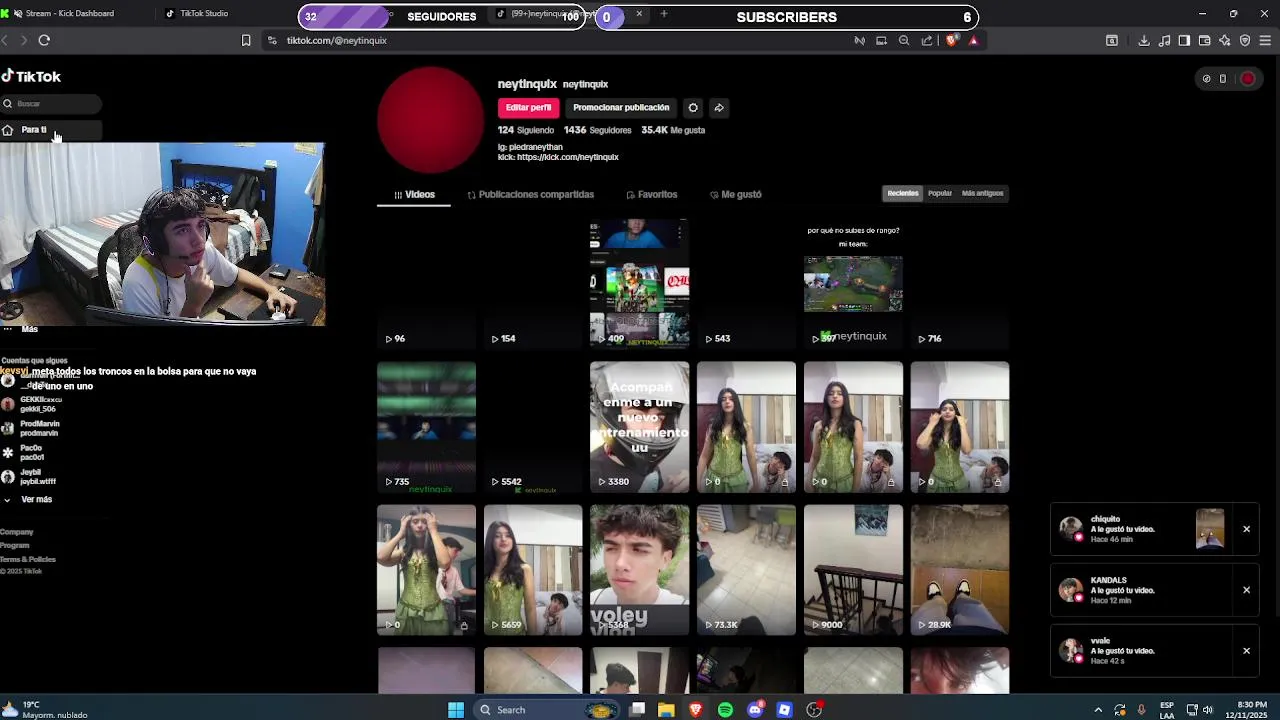Open video with 28.9K views
The width and height of the screenshot is (1280, 720).
960,570
